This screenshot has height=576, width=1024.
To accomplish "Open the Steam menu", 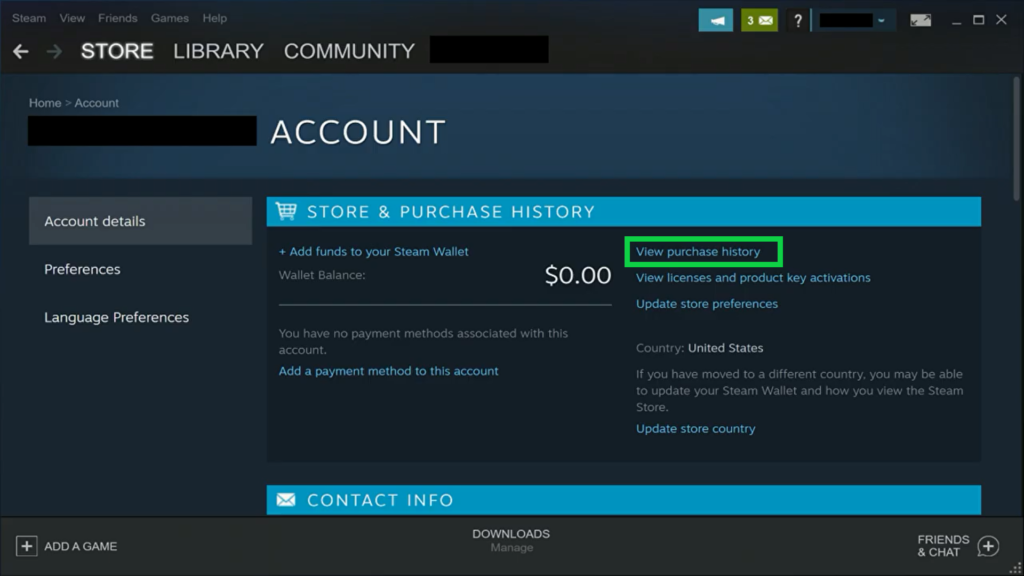I will (29, 18).
